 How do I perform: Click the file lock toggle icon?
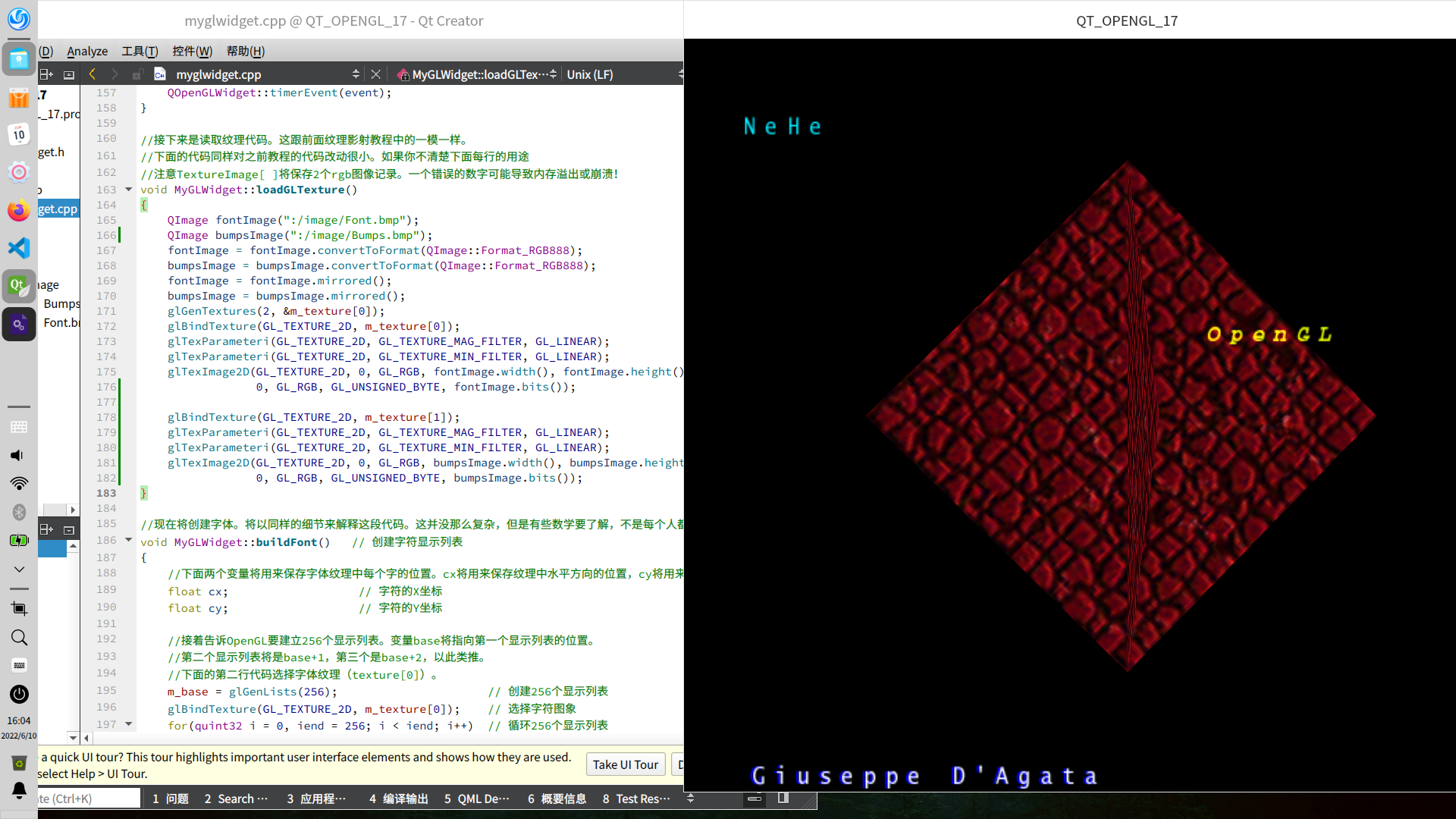click(137, 74)
